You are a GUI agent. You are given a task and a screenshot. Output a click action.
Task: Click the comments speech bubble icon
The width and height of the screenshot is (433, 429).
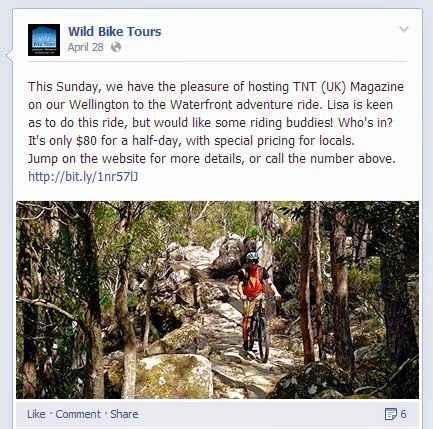(391, 414)
